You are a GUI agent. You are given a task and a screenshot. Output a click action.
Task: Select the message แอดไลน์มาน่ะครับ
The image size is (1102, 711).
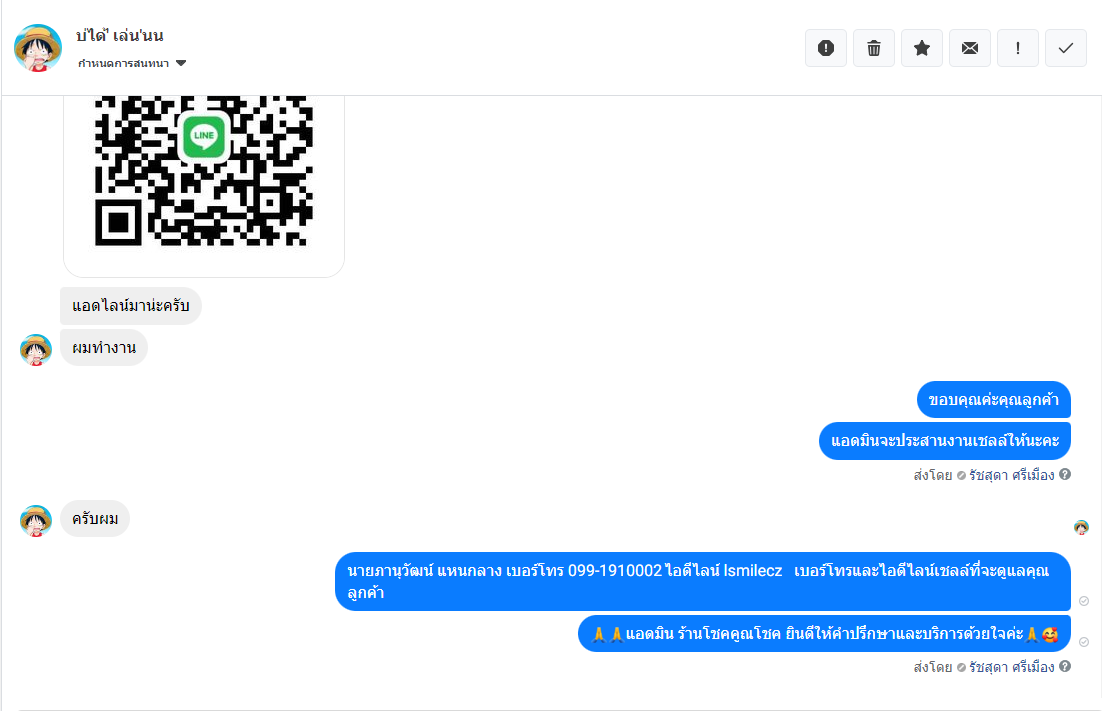131,306
